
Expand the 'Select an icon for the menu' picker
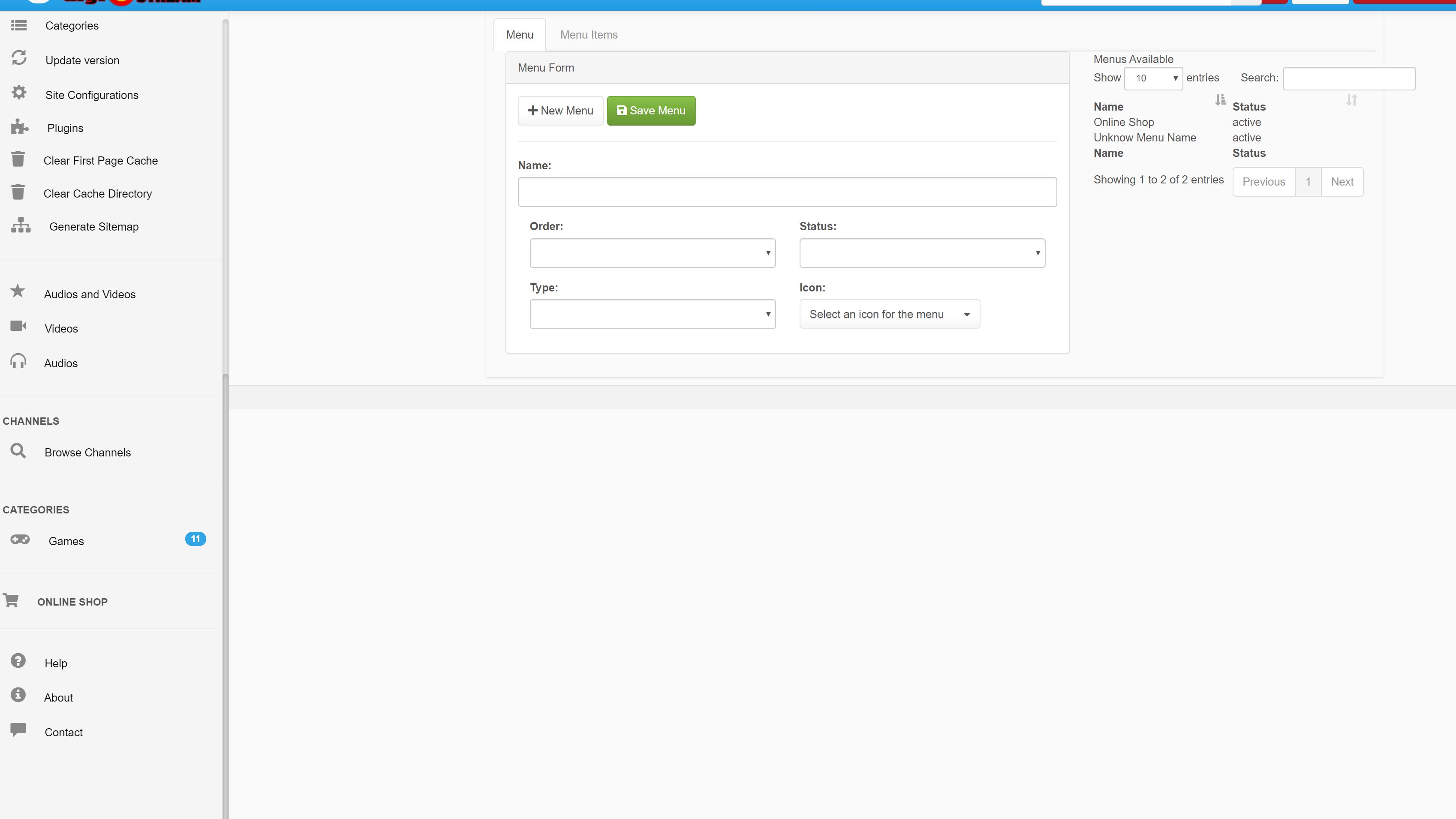click(889, 314)
